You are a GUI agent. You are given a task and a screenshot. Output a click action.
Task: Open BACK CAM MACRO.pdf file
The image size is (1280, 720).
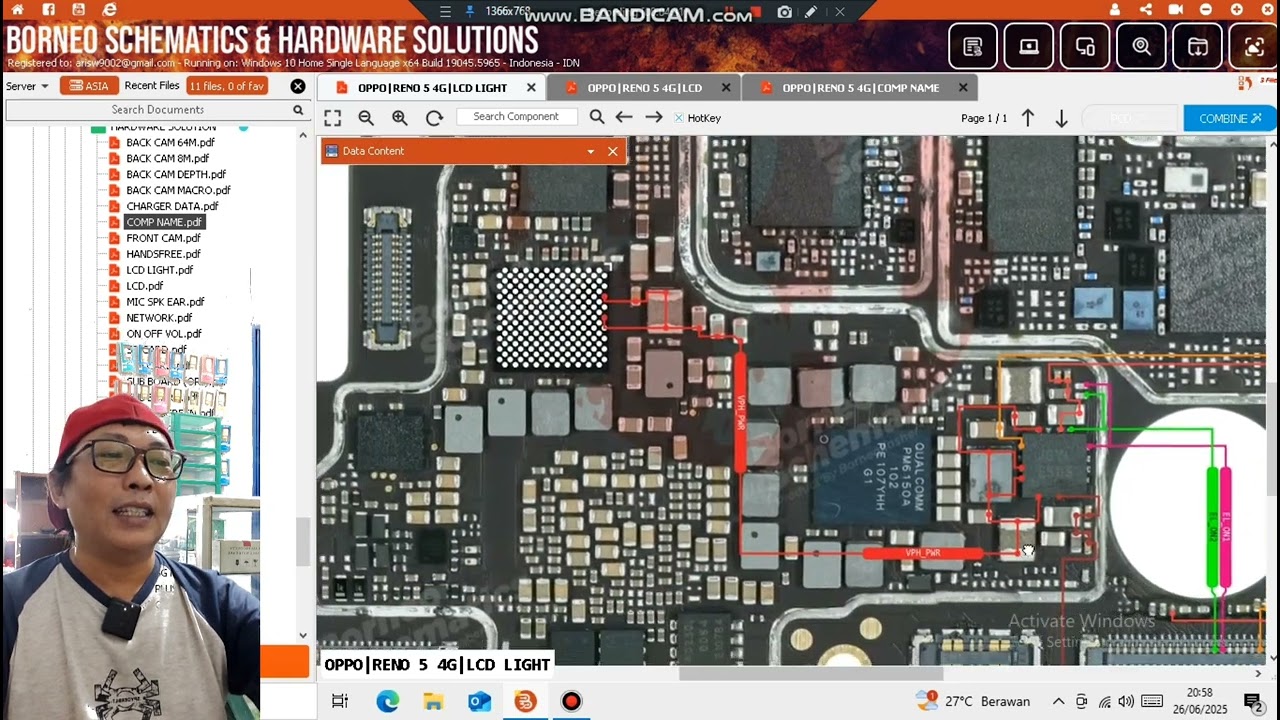coord(178,190)
